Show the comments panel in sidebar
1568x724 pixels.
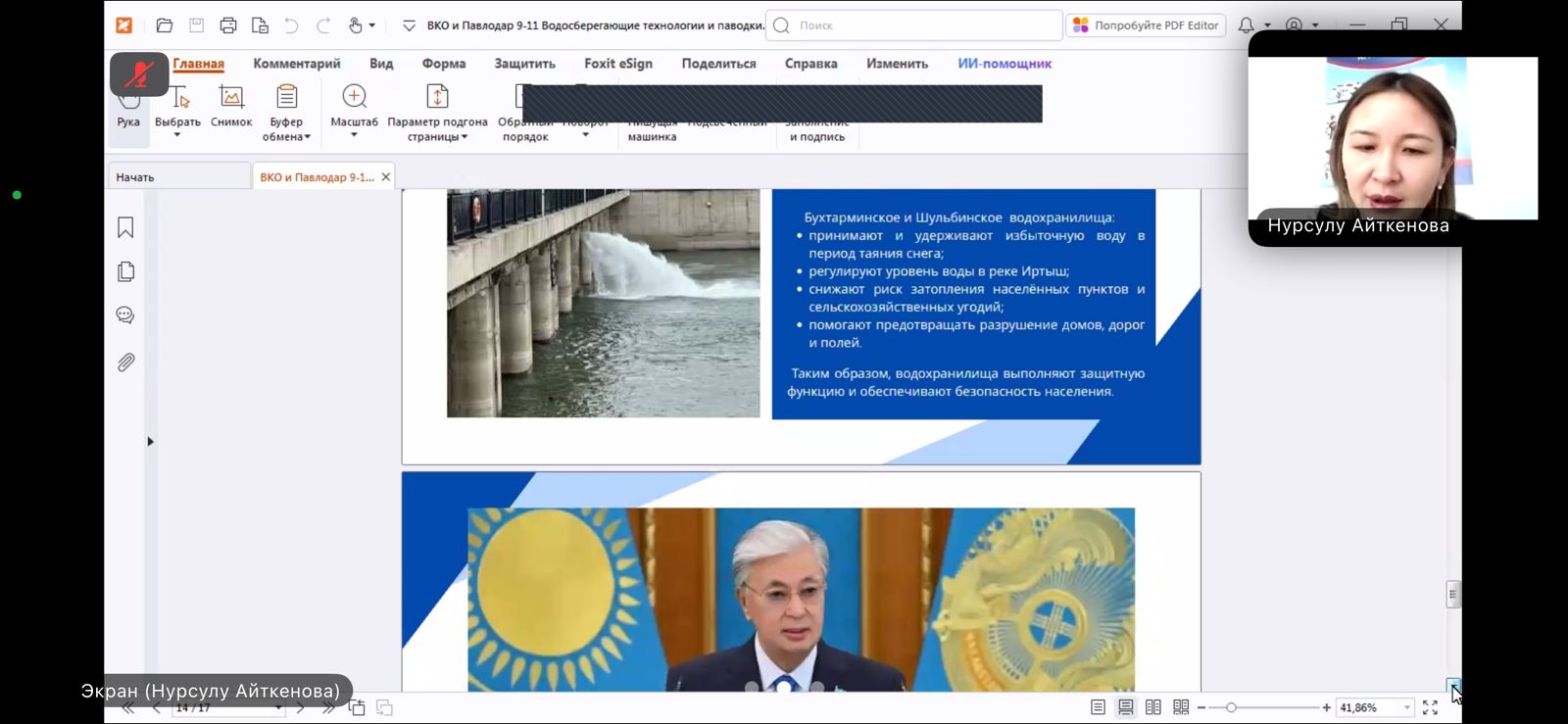pyautogui.click(x=125, y=315)
